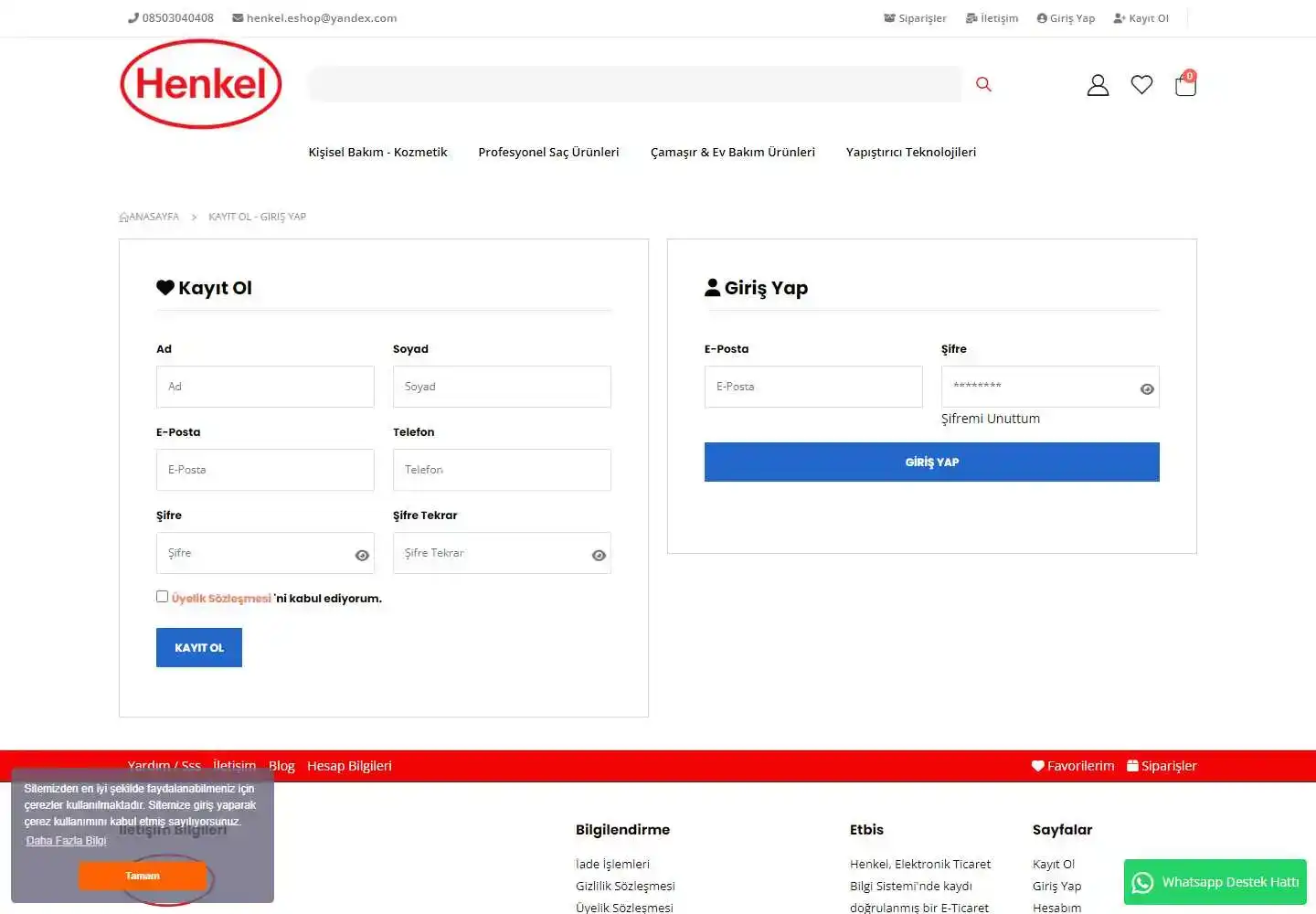Open Hesabım under Sayfalar
The height and width of the screenshot is (914, 1316).
(x=1056, y=908)
